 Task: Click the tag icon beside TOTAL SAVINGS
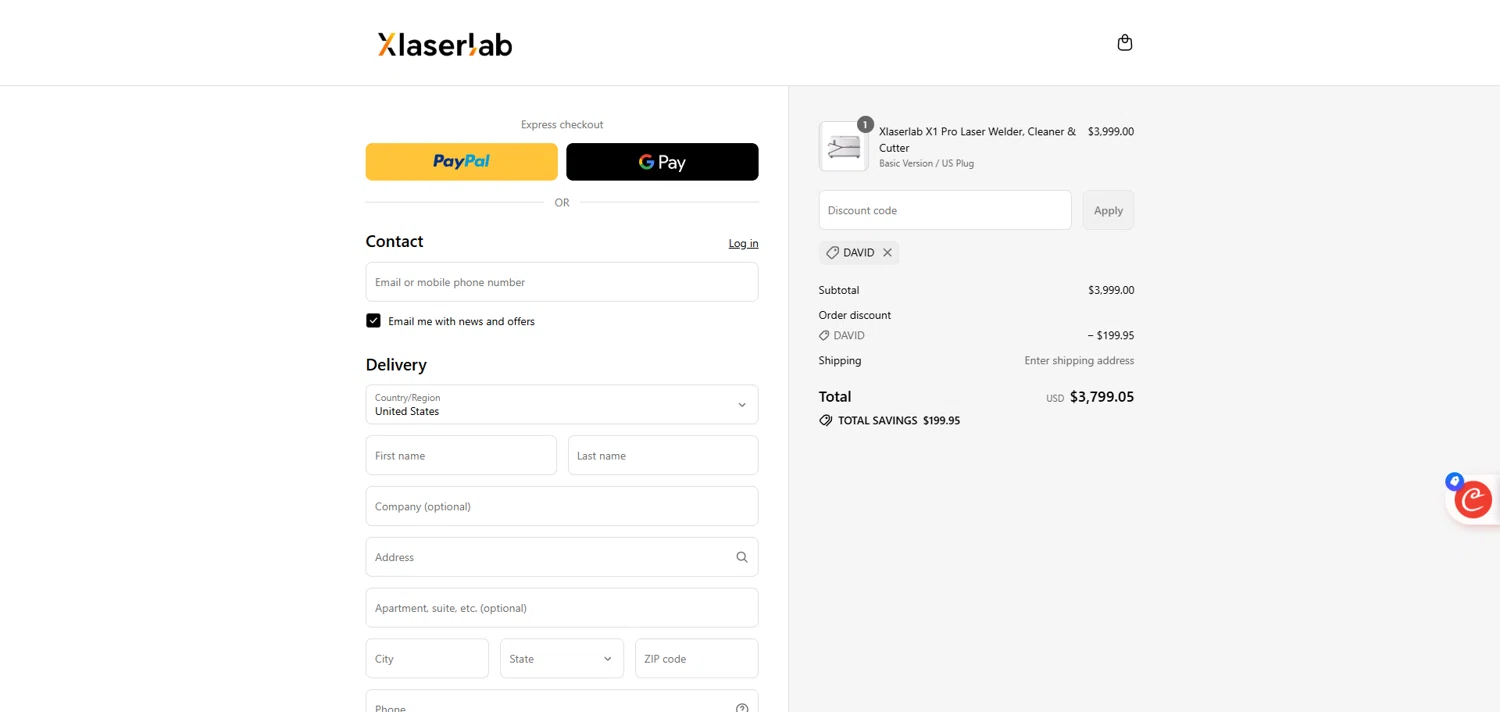(826, 421)
